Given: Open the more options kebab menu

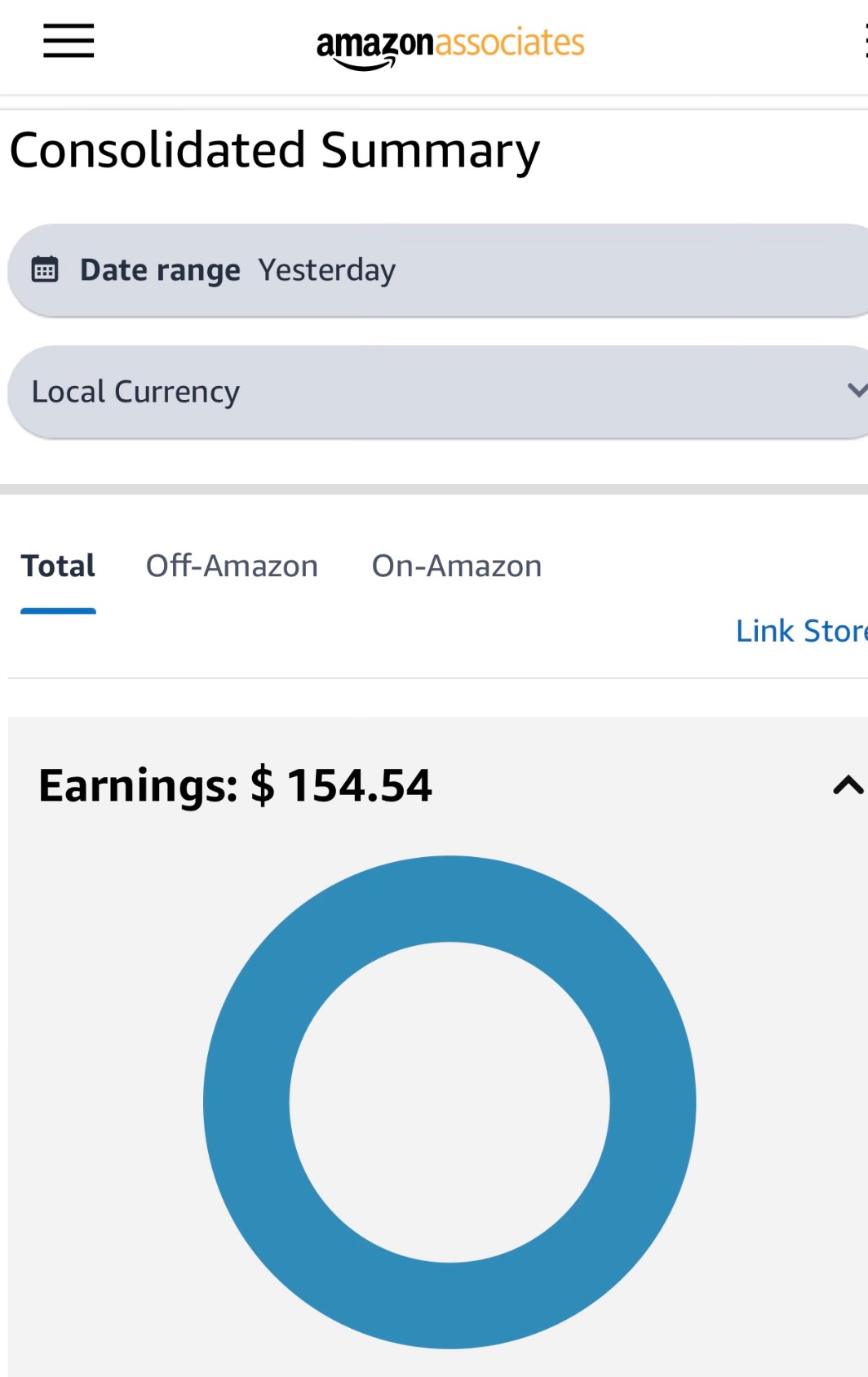Looking at the screenshot, I should (864, 41).
